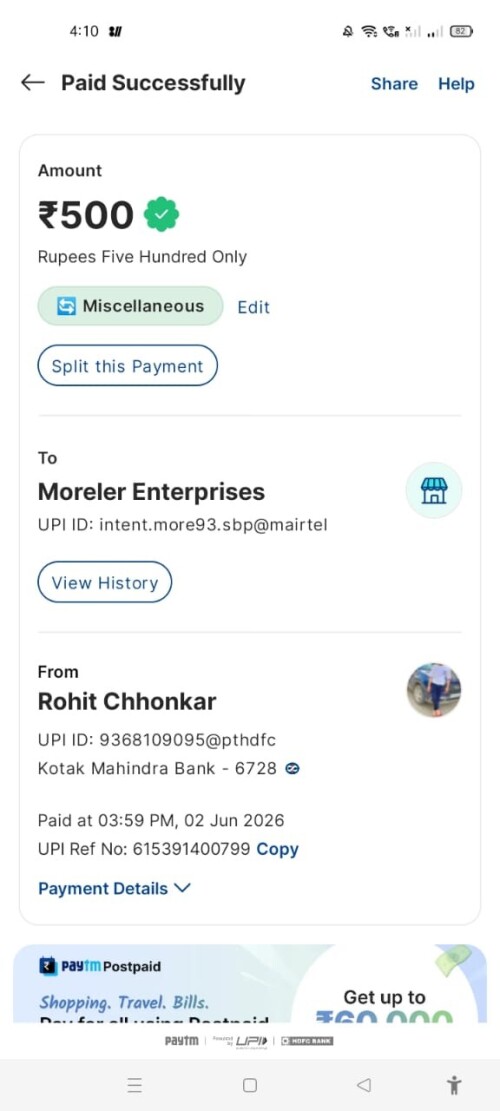Open Rohit Chhonkar's profile picture

point(433,690)
